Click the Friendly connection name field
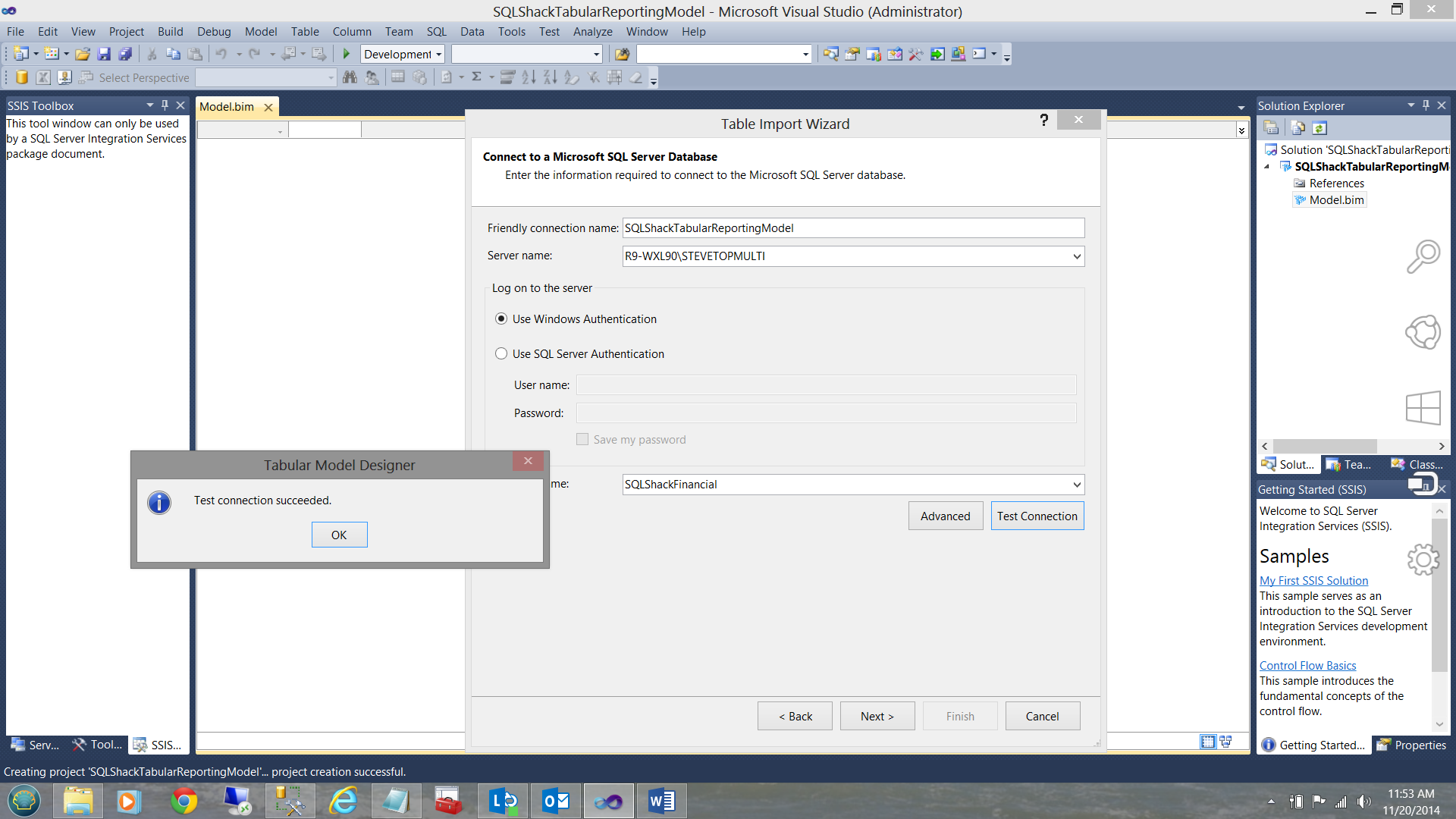 pos(852,228)
